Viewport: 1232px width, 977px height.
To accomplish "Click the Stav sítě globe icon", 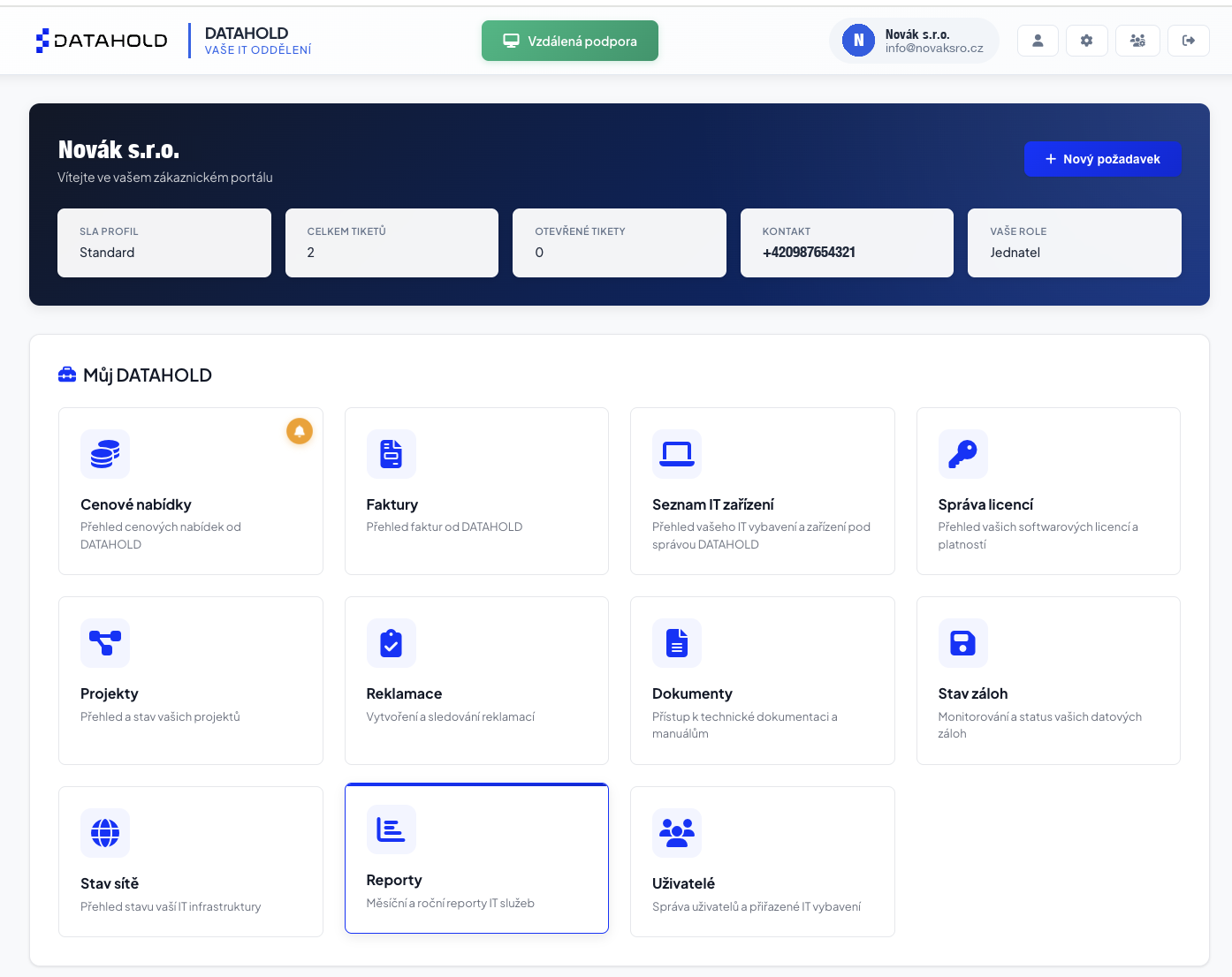I will tap(105, 833).
